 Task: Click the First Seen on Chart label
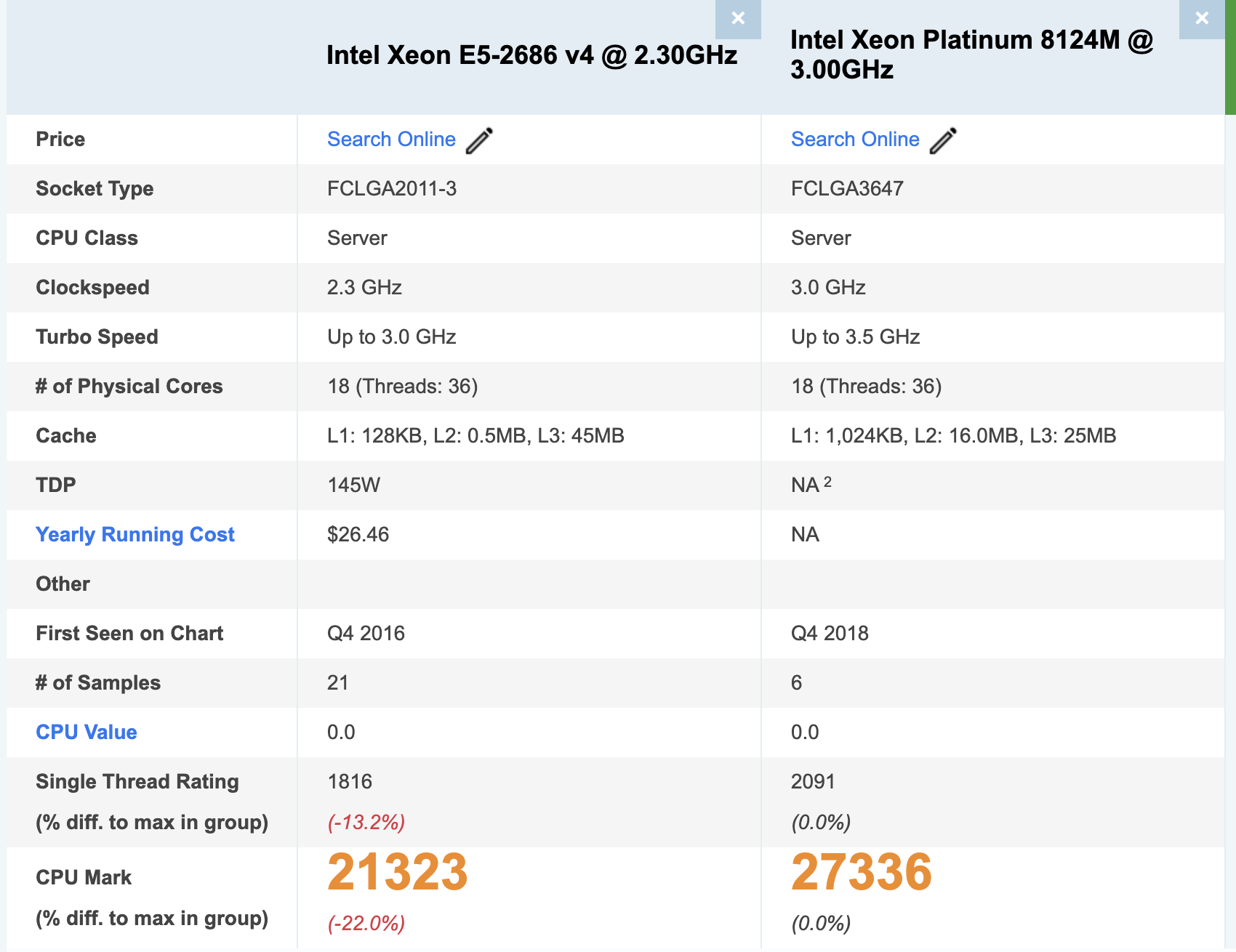coord(129,633)
